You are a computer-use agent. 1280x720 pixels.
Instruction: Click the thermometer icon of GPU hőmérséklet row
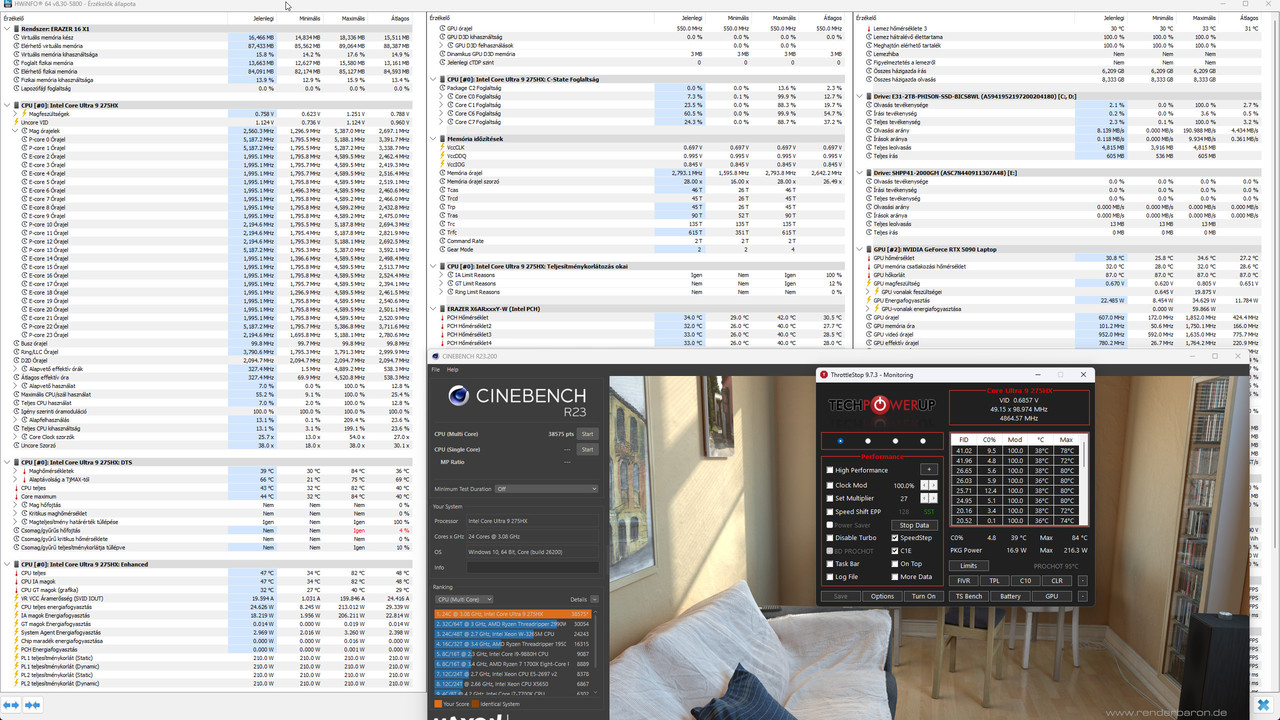tap(868, 258)
